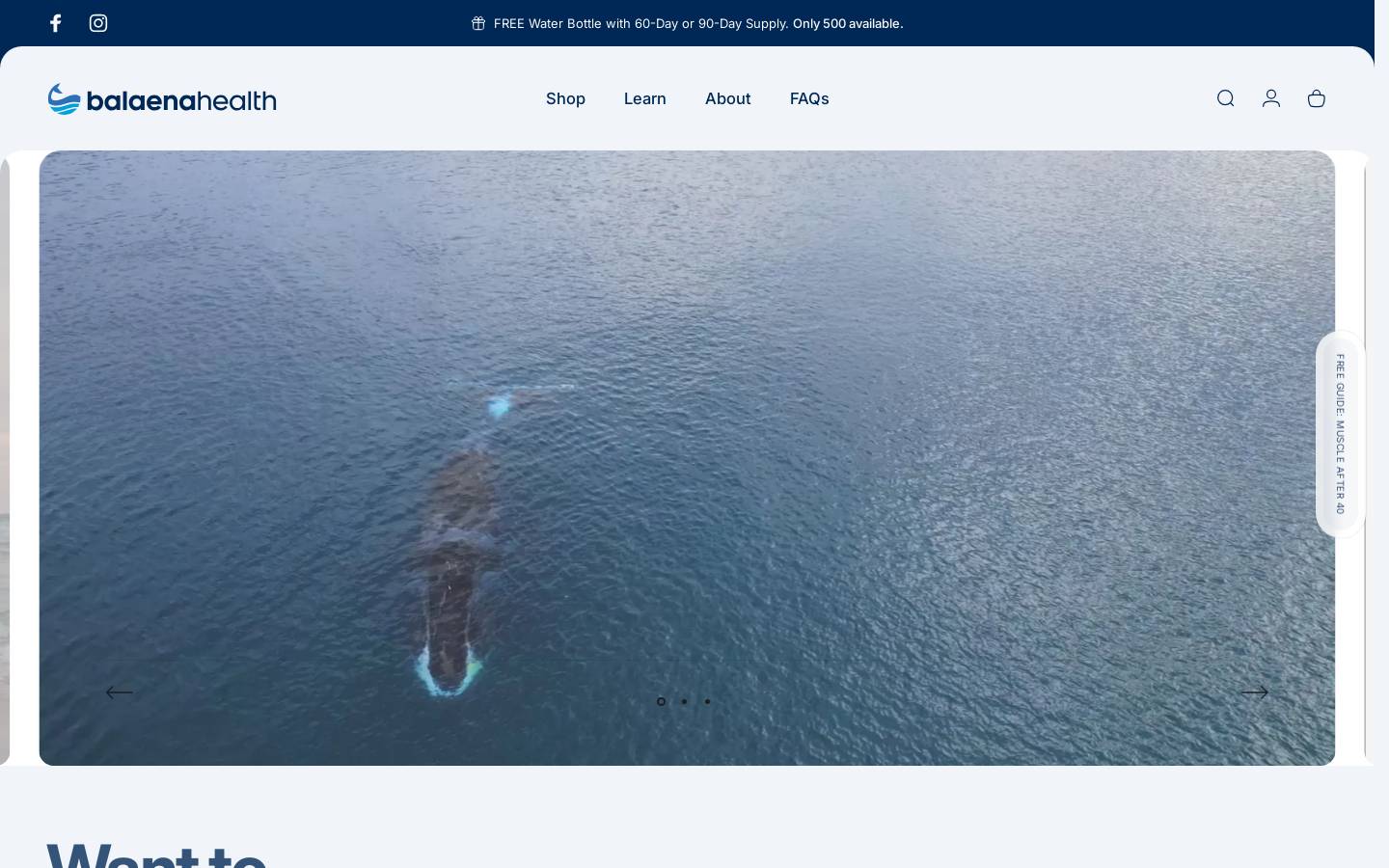This screenshot has width=1389, height=868.
Task: Open the Facebook social link
Action: 56,23
